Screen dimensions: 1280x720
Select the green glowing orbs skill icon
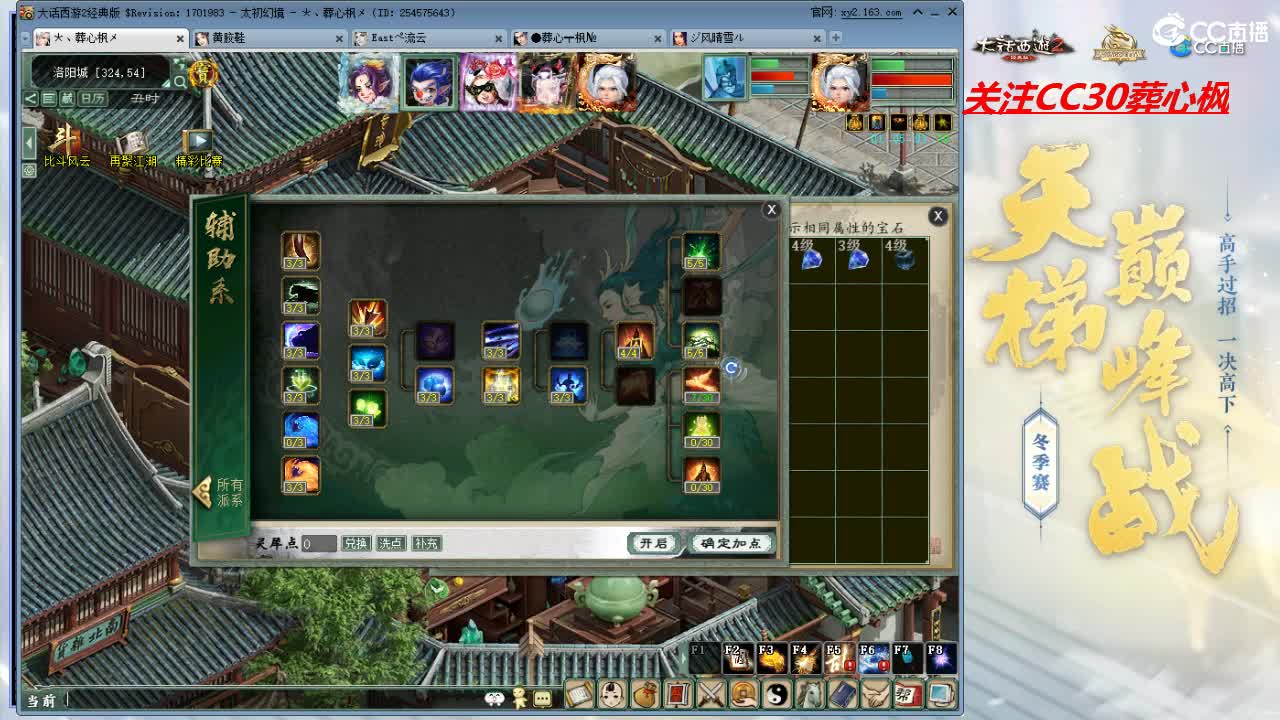[x=367, y=408]
